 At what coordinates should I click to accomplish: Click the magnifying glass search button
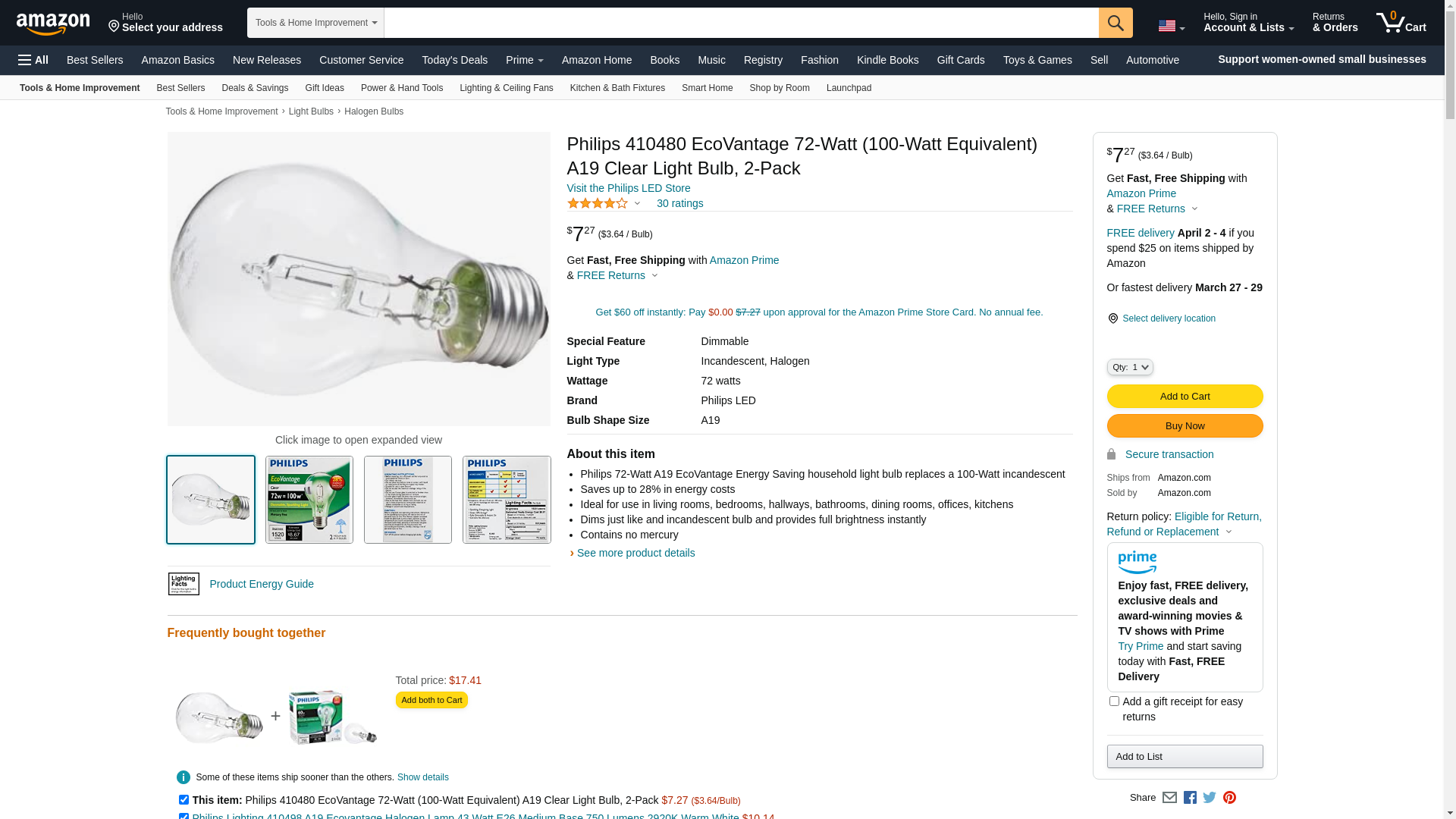tap(1116, 23)
